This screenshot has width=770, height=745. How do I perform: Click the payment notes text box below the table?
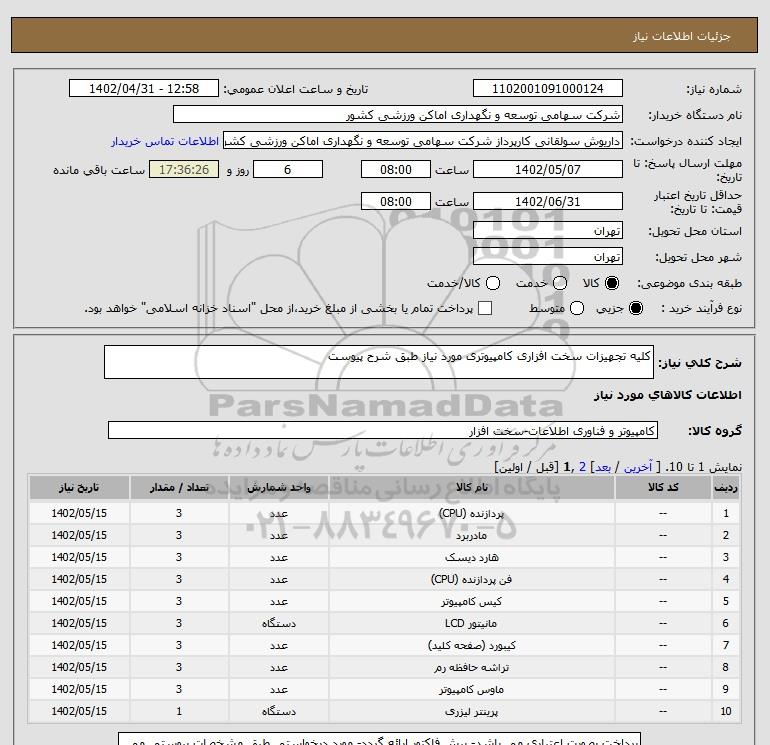pos(380,739)
